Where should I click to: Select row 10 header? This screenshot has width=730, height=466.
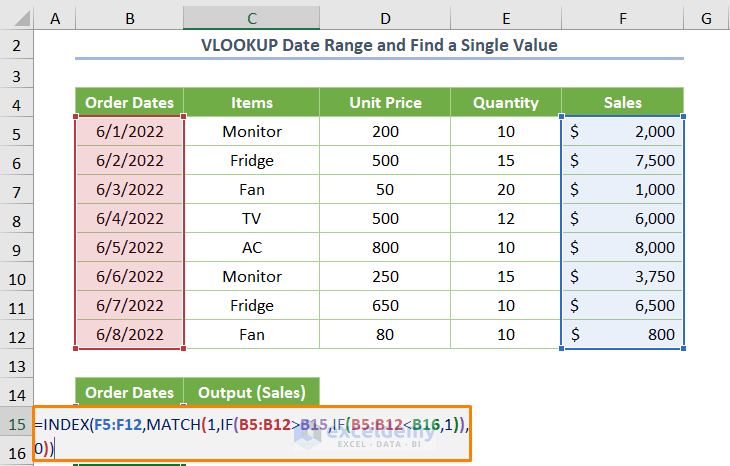point(17,277)
